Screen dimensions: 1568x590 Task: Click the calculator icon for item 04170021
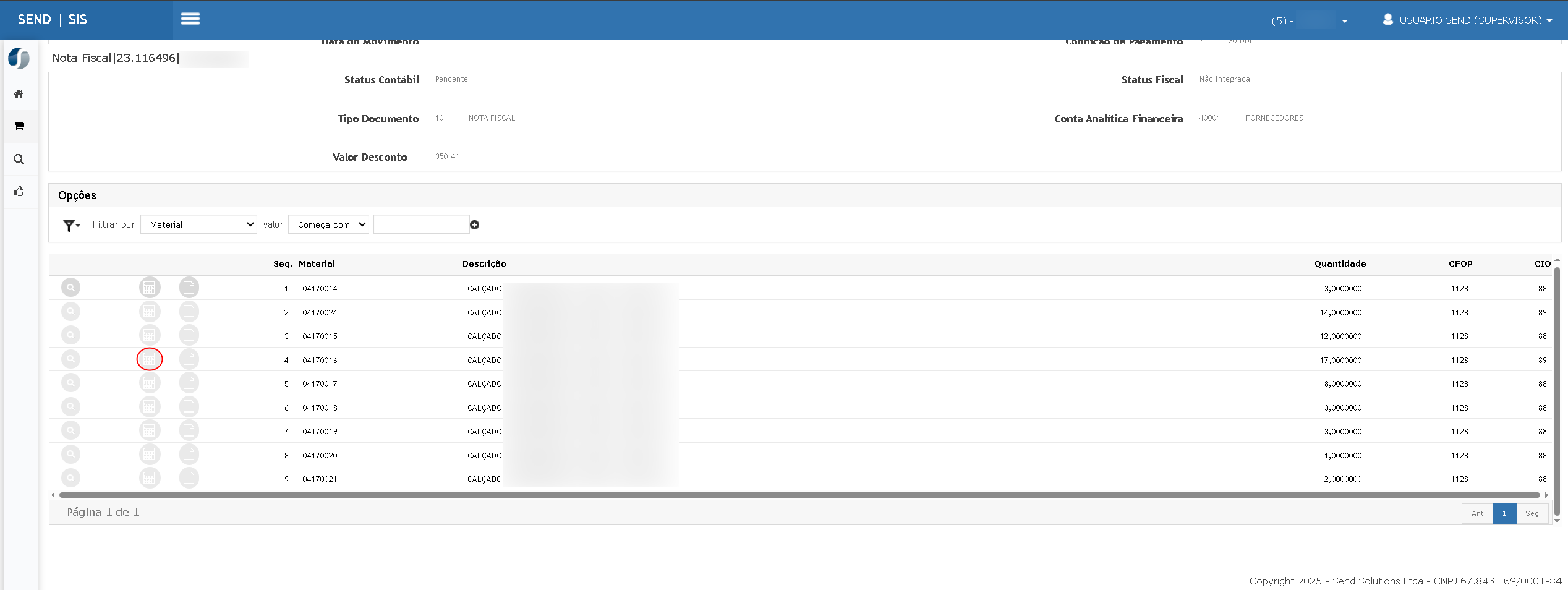click(149, 478)
